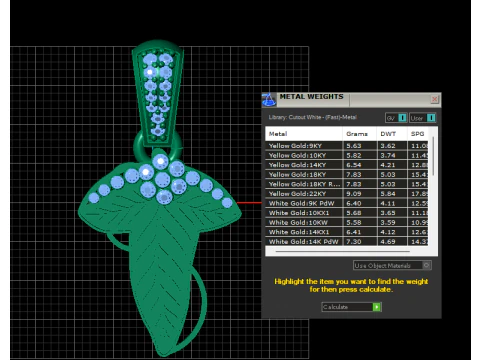Click the 3.65 DWT value
The width and height of the screenshot is (480, 360).
click(x=388, y=213)
